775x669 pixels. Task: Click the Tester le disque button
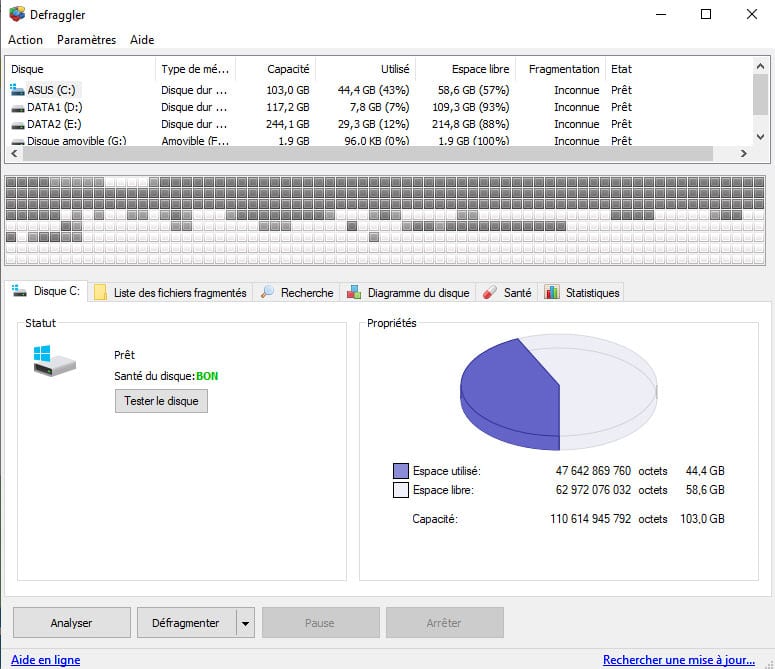[x=161, y=401]
